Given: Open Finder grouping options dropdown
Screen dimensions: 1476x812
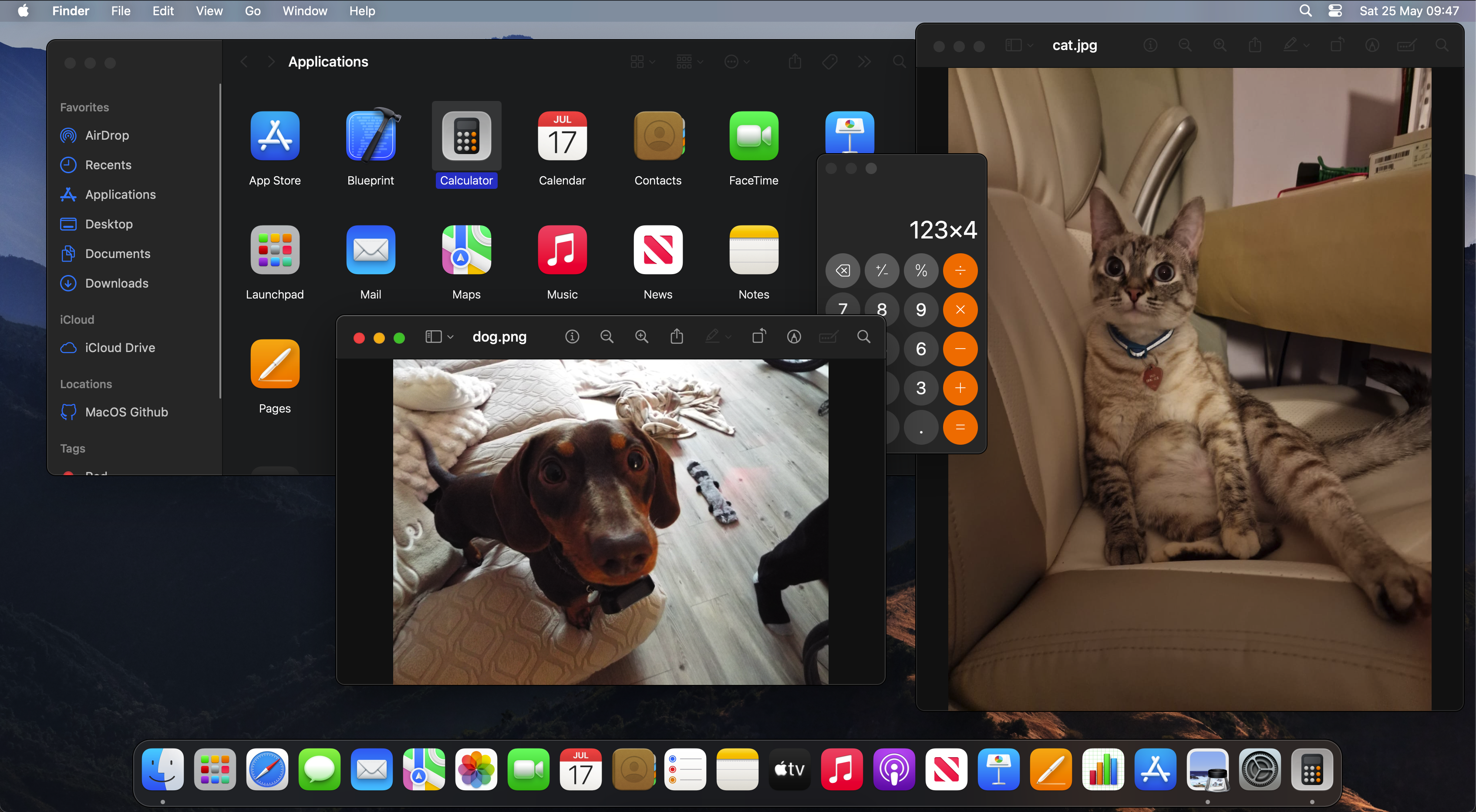Looking at the screenshot, I should (x=689, y=62).
